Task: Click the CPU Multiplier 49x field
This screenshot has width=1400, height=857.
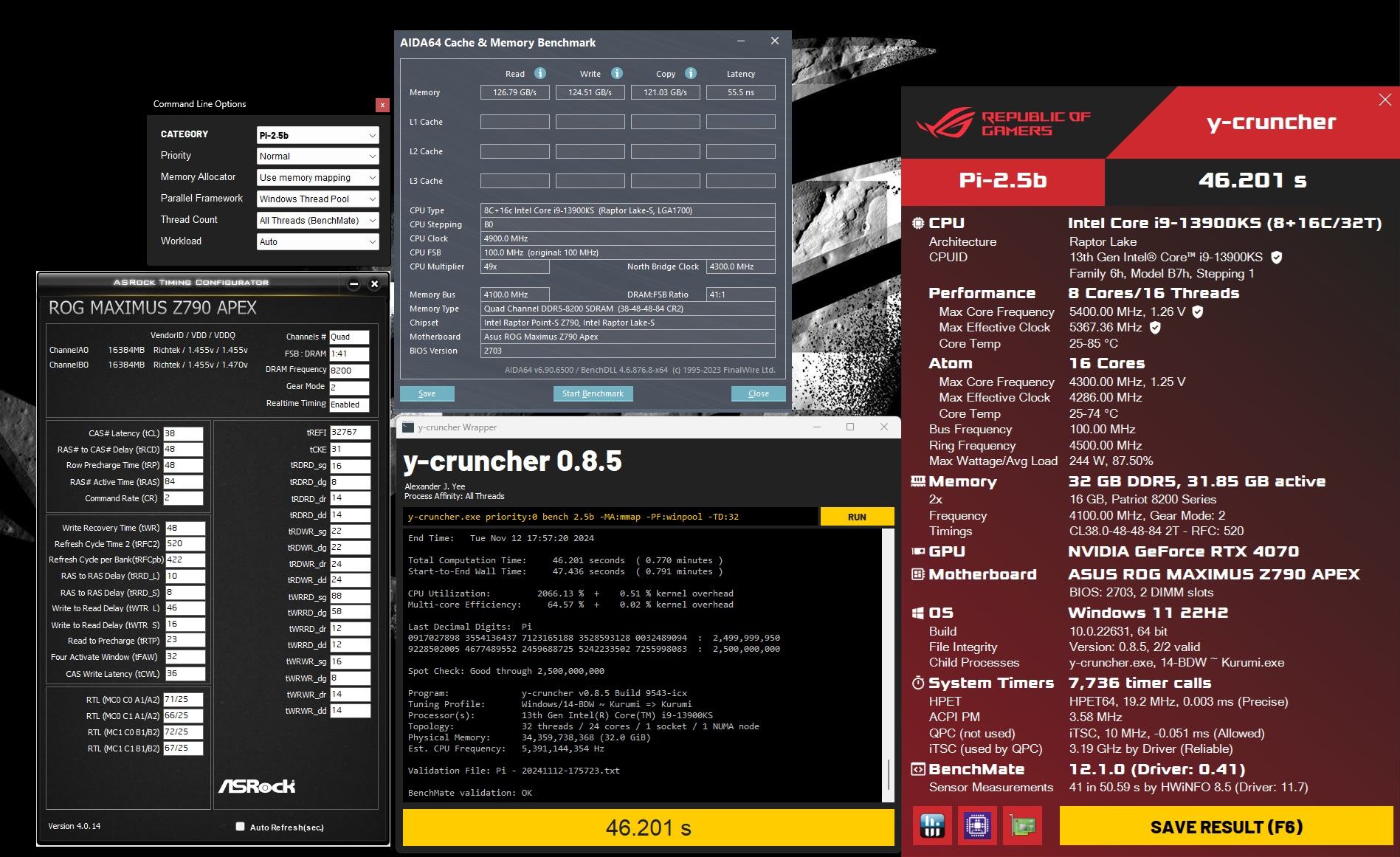Action: [515, 267]
